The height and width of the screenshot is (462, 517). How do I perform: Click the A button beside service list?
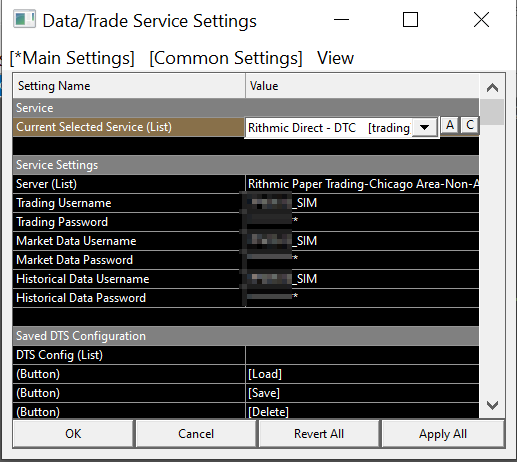coord(450,125)
